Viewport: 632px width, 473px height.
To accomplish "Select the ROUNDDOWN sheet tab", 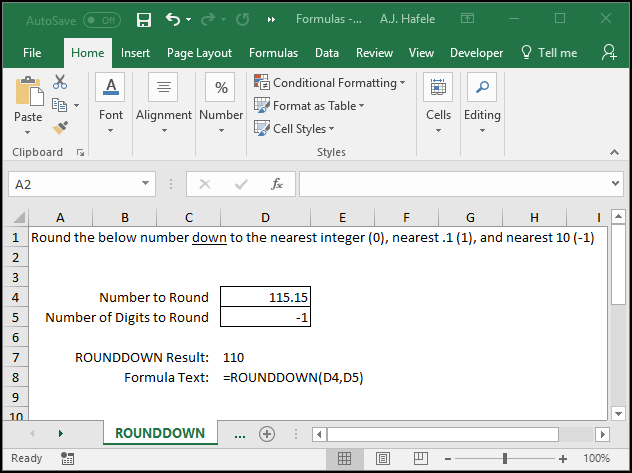I will (160, 433).
